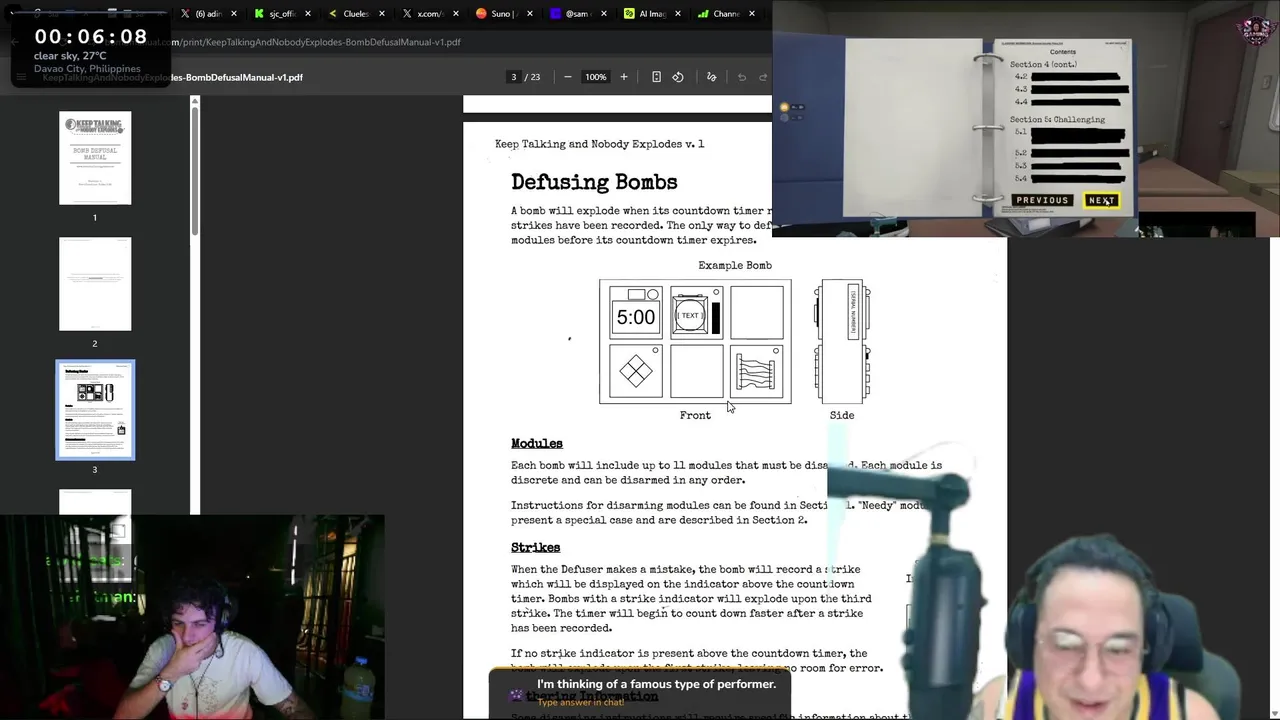Viewport: 1280px width, 720px height.
Task: Click the 'Front' label under the bomb diagram
Action: tap(695, 415)
